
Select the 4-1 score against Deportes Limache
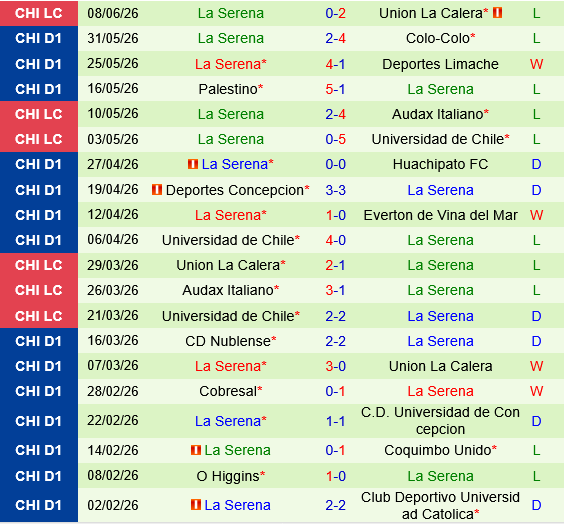tap(335, 64)
